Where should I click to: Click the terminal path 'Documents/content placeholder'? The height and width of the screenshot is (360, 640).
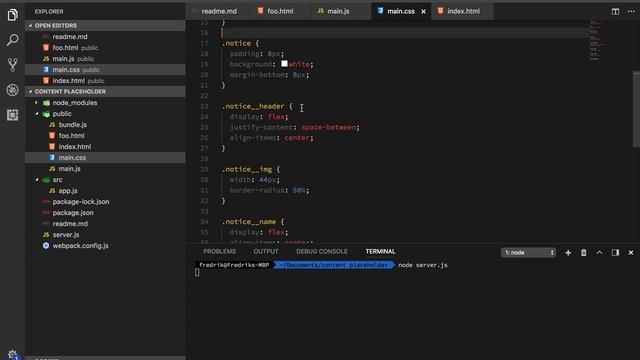[x=334, y=265]
